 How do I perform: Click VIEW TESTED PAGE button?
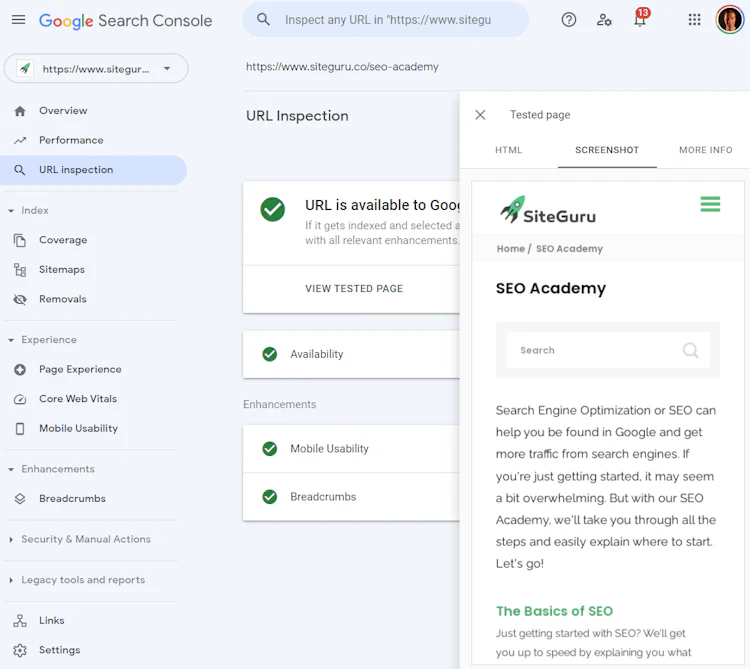354,289
